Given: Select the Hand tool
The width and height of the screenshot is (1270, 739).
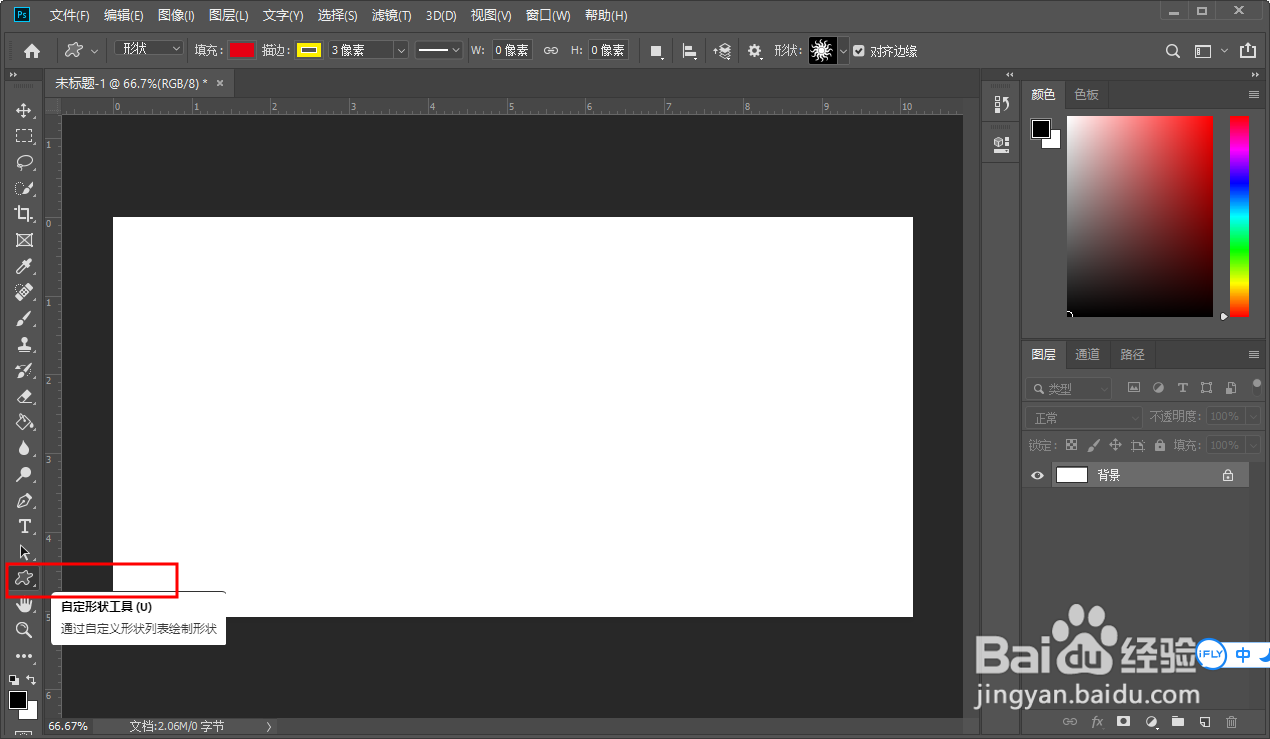Looking at the screenshot, I should click(x=24, y=604).
